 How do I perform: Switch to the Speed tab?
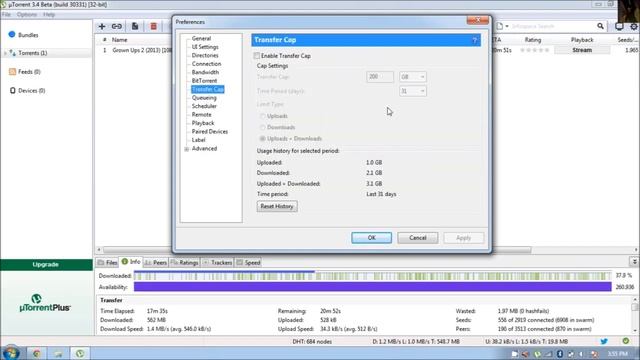248,262
